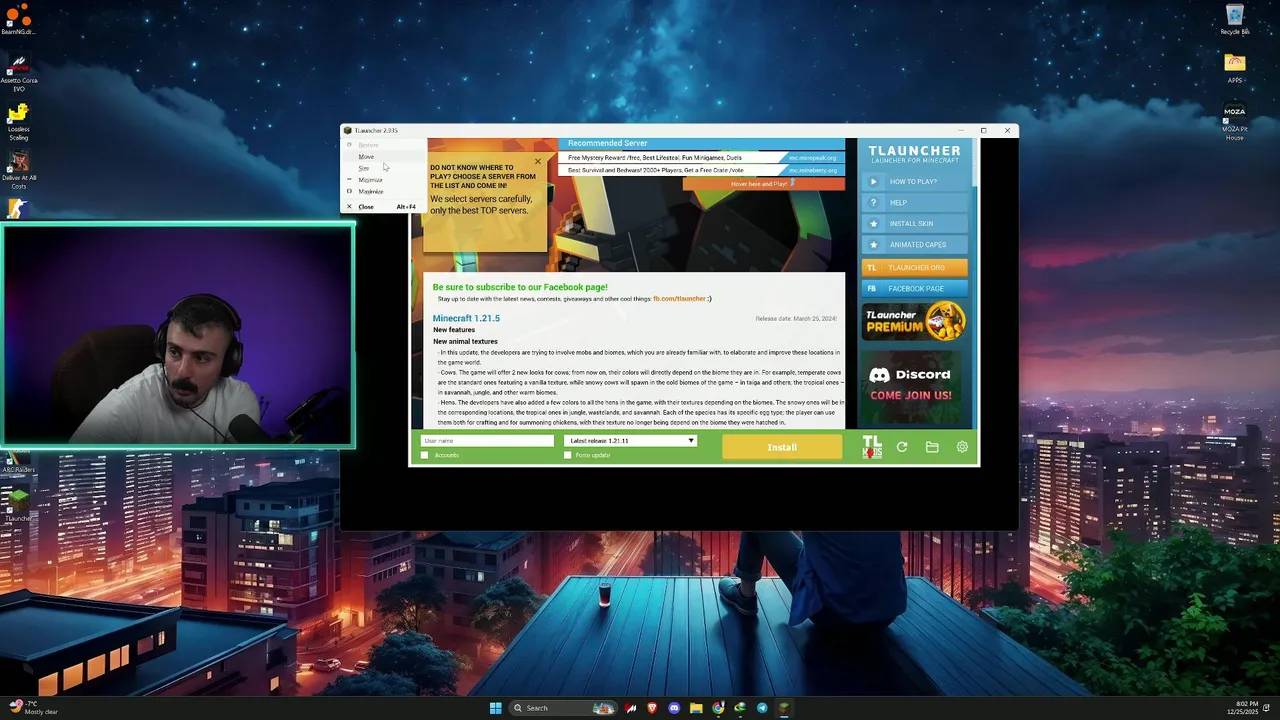
Task: Open MOZA Pit House desktop icon
Action: (x=1235, y=120)
